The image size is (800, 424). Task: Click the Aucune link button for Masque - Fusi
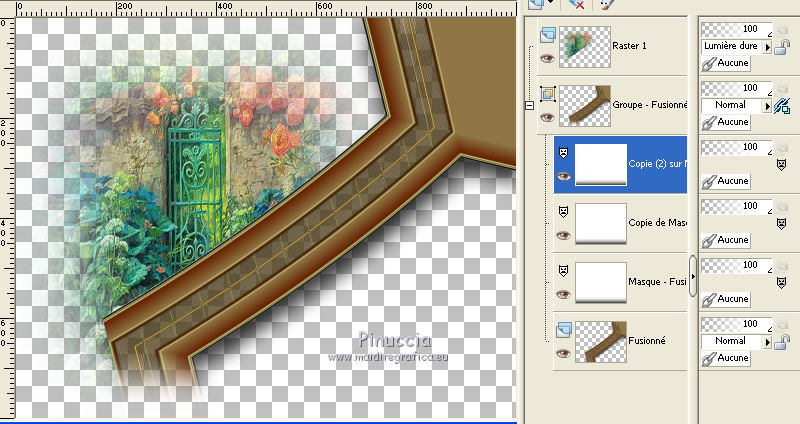(x=726, y=300)
